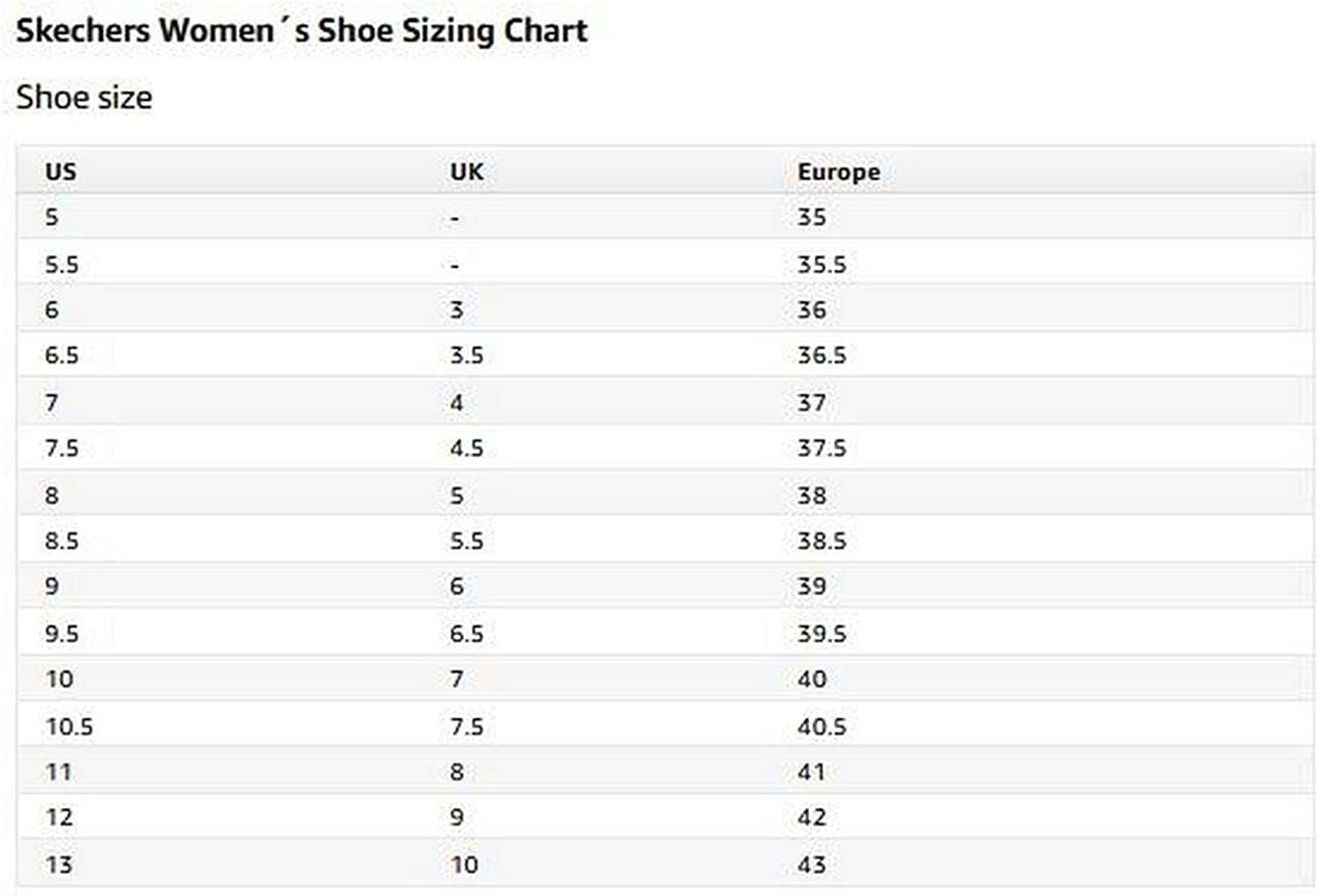Screen dimensions: 1318x896
Task: Select UK size 4.5 cell
Action: tap(467, 449)
